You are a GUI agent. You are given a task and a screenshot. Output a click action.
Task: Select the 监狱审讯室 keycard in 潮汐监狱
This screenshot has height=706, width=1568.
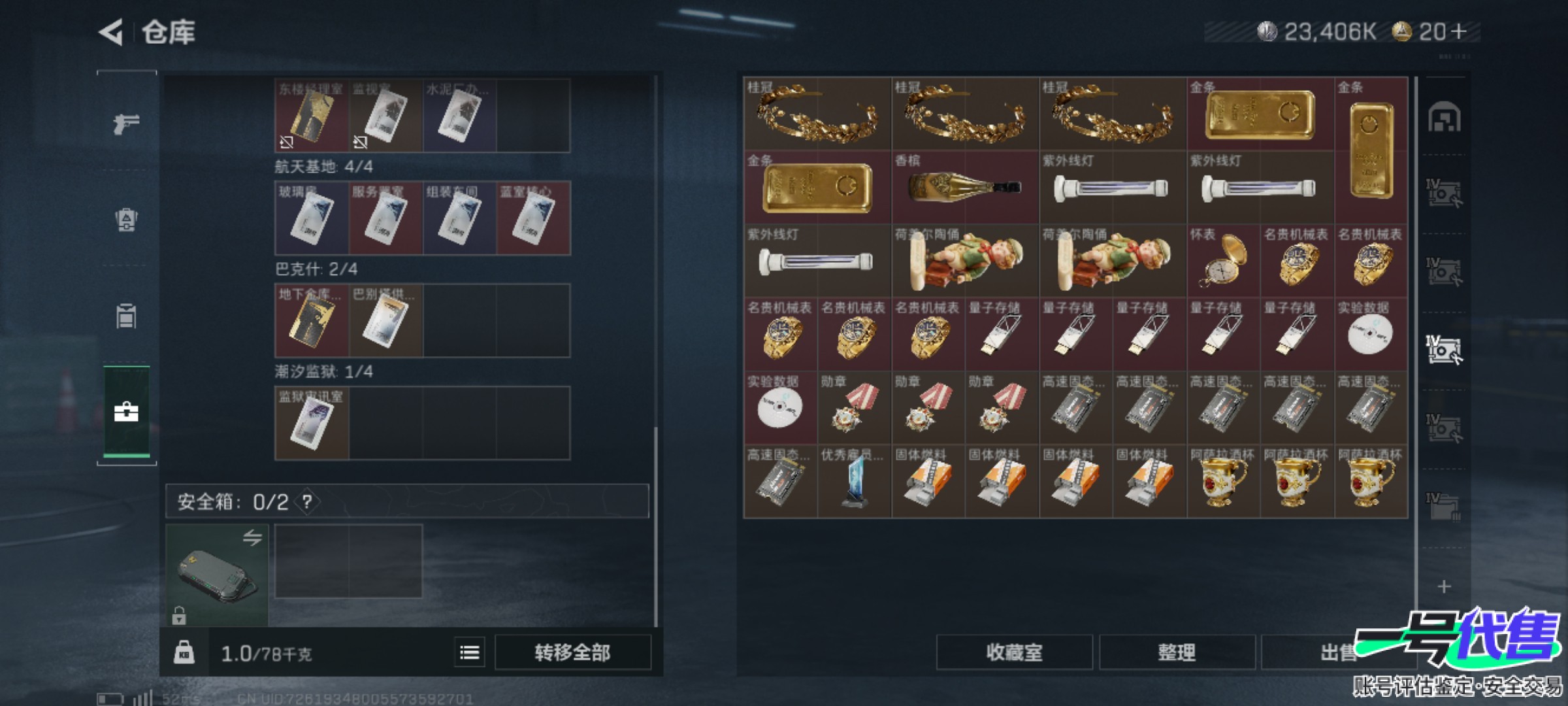coord(312,423)
